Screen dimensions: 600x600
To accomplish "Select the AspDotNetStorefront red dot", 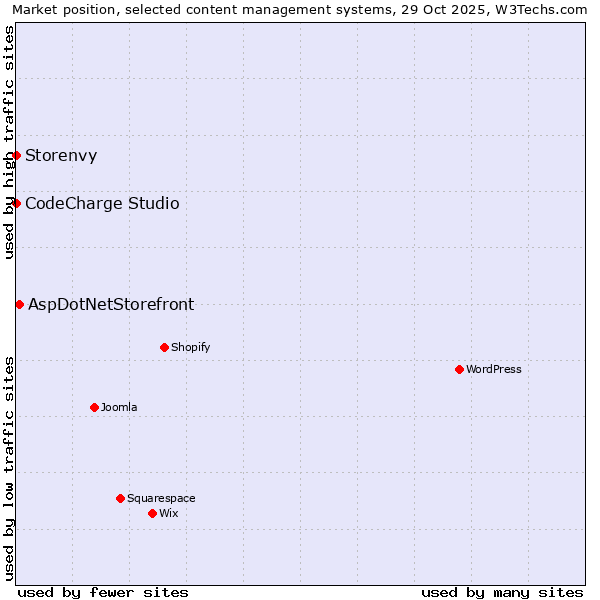I will [x=19, y=304].
